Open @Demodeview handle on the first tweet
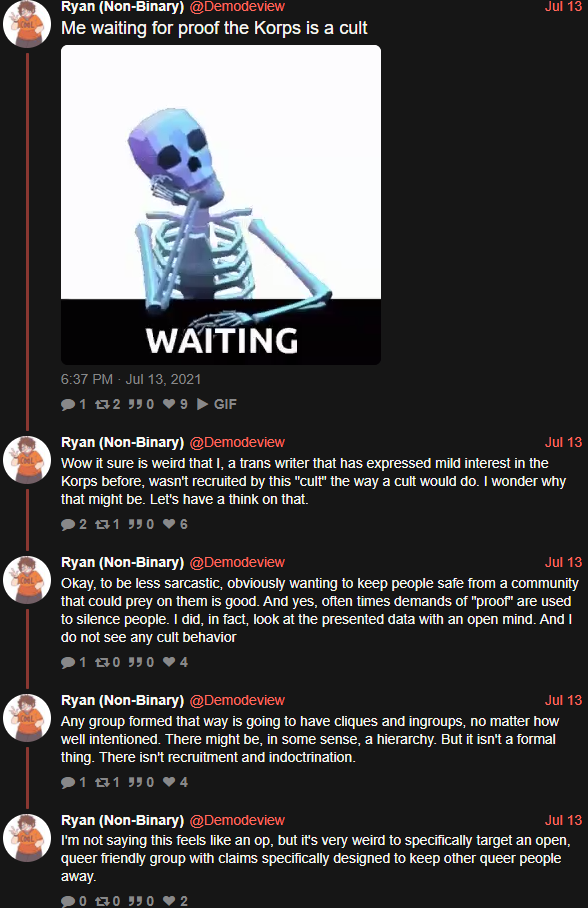The image size is (588, 908). pos(237,7)
